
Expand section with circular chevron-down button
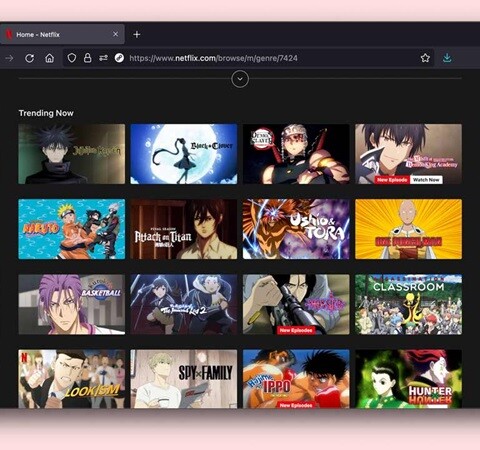pyautogui.click(x=240, y=79)
